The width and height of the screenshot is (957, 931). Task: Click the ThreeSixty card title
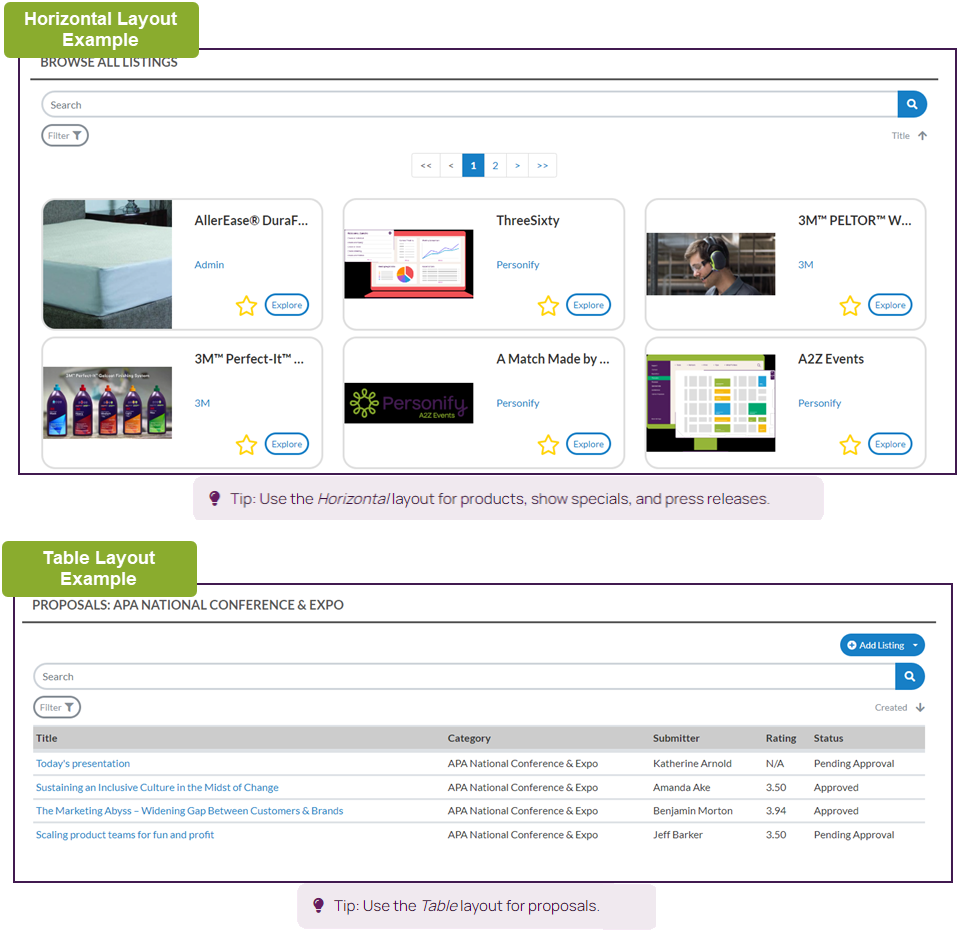point(528,220)
